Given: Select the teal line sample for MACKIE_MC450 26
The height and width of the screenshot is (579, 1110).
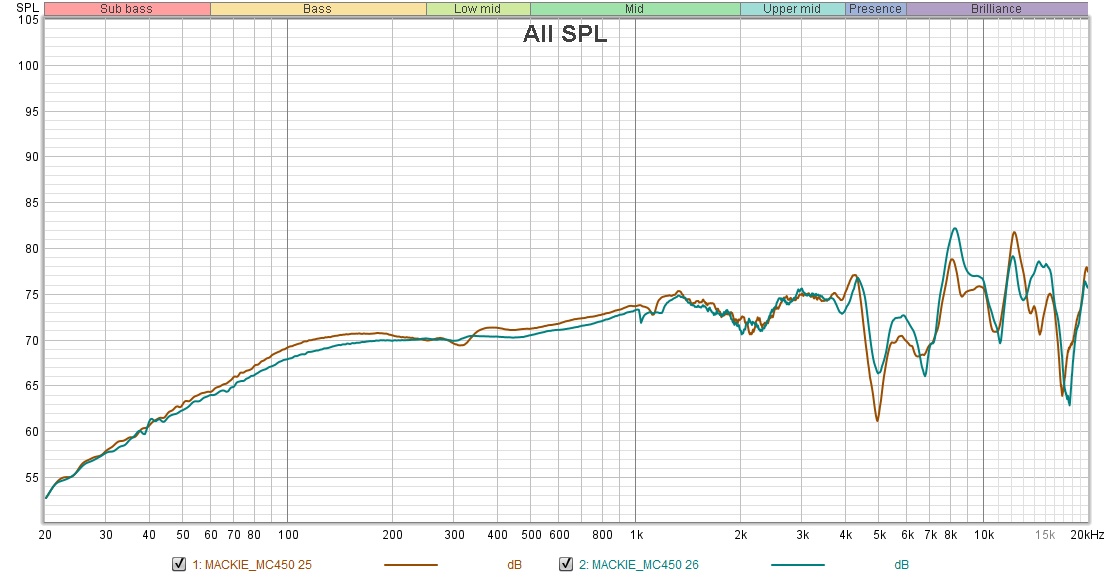Looking at the screenshot, I should (x=798, y=565).
